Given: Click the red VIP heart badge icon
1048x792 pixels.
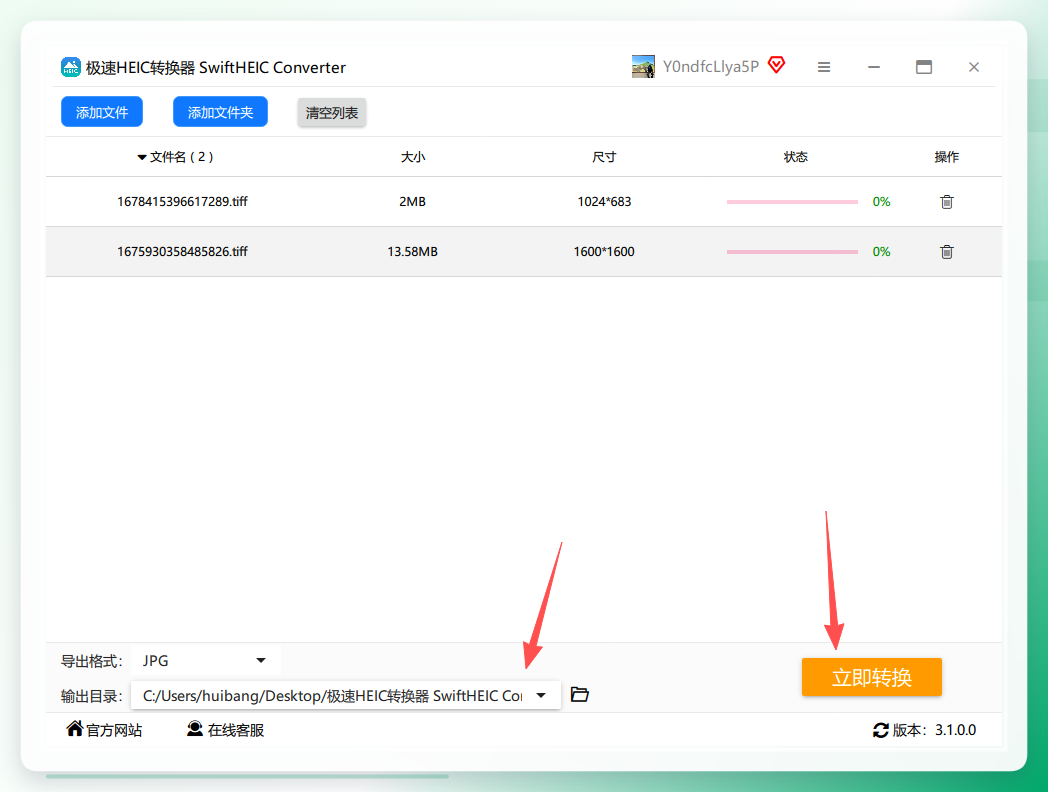Looking at the screenshot, I should pos(777,65).
